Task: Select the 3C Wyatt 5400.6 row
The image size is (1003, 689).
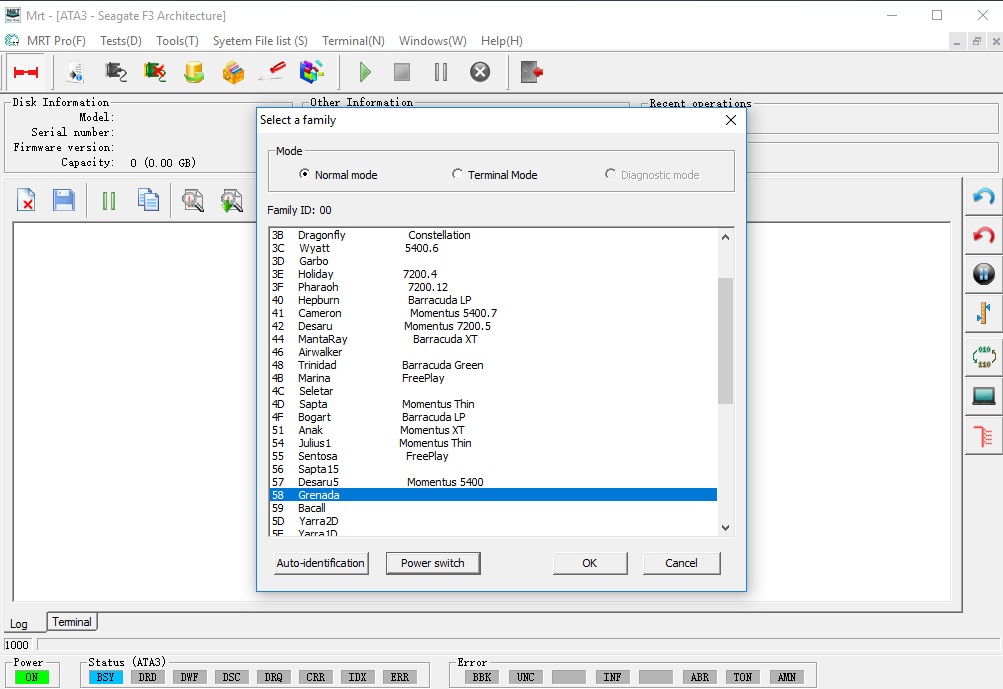Action: coord(493,248)
